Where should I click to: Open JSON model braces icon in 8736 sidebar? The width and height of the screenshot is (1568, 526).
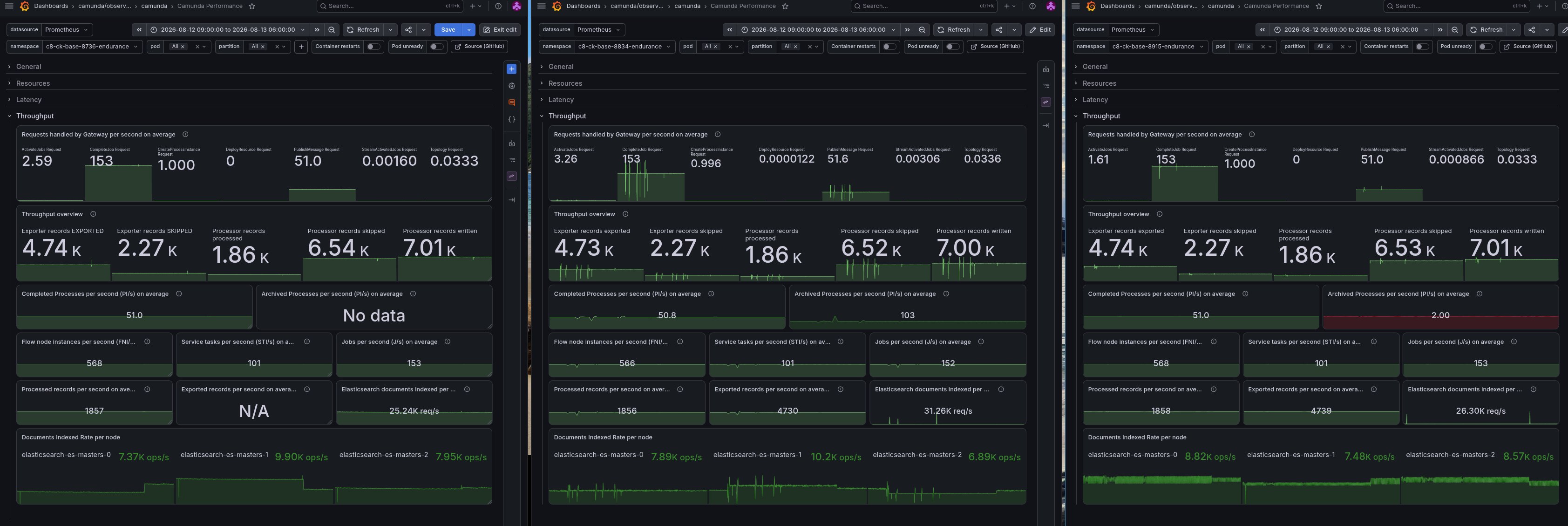pyautogui.click(x=512, y=119)
